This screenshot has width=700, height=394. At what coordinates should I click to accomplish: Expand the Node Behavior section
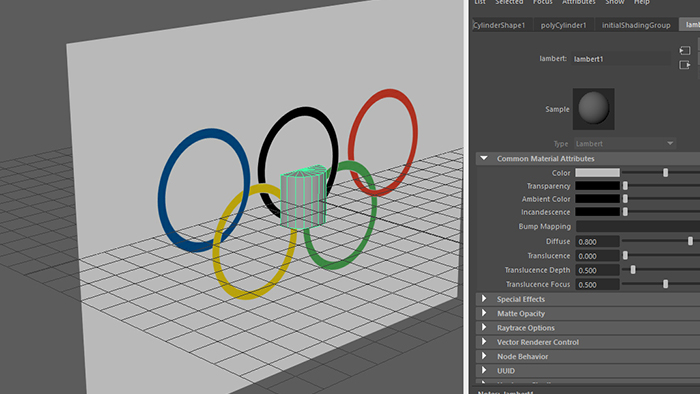click(484, 356)
